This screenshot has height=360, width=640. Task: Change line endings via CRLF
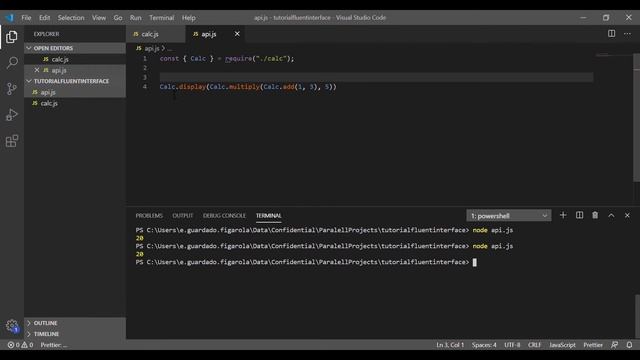[534, 345]
